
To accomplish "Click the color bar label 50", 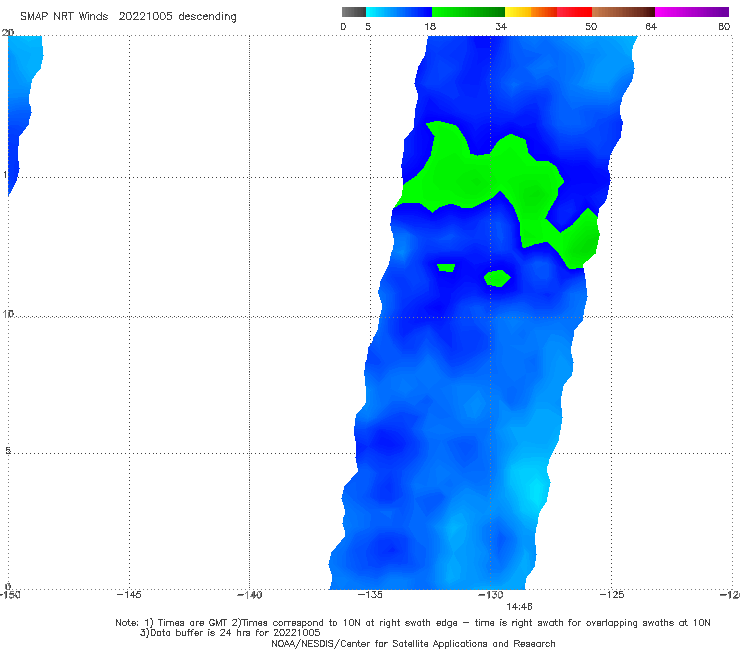I will 591,26.
